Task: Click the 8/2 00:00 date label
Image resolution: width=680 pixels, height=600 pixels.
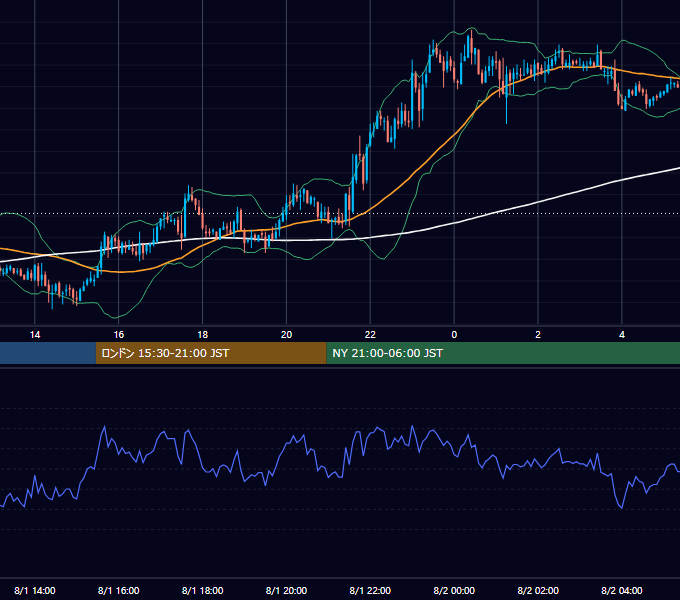Action: pos(454,591)
